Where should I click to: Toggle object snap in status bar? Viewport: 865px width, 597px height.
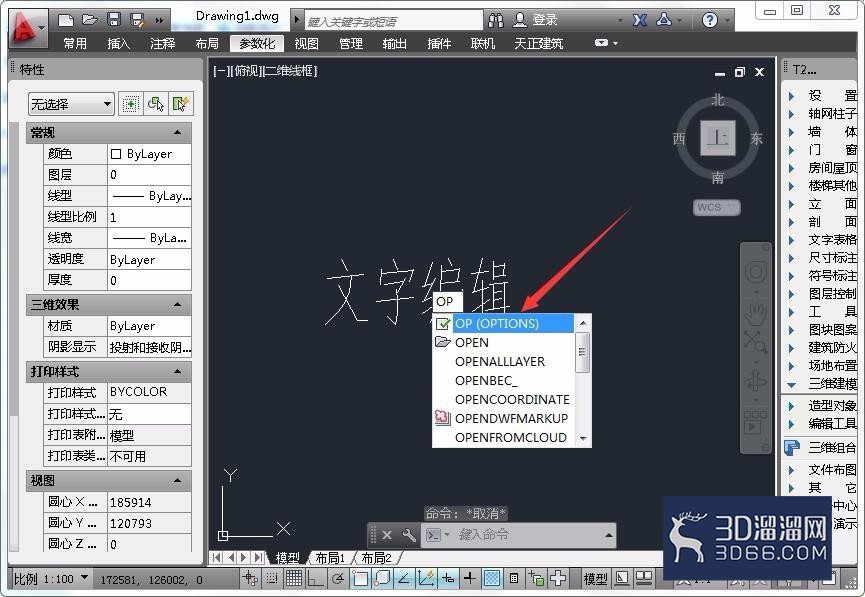(x=360, y=578)
